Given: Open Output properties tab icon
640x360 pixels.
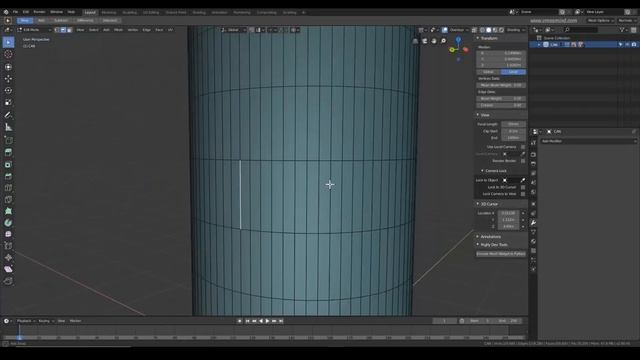Looking at the screenshot, I should tap(533, 164).
